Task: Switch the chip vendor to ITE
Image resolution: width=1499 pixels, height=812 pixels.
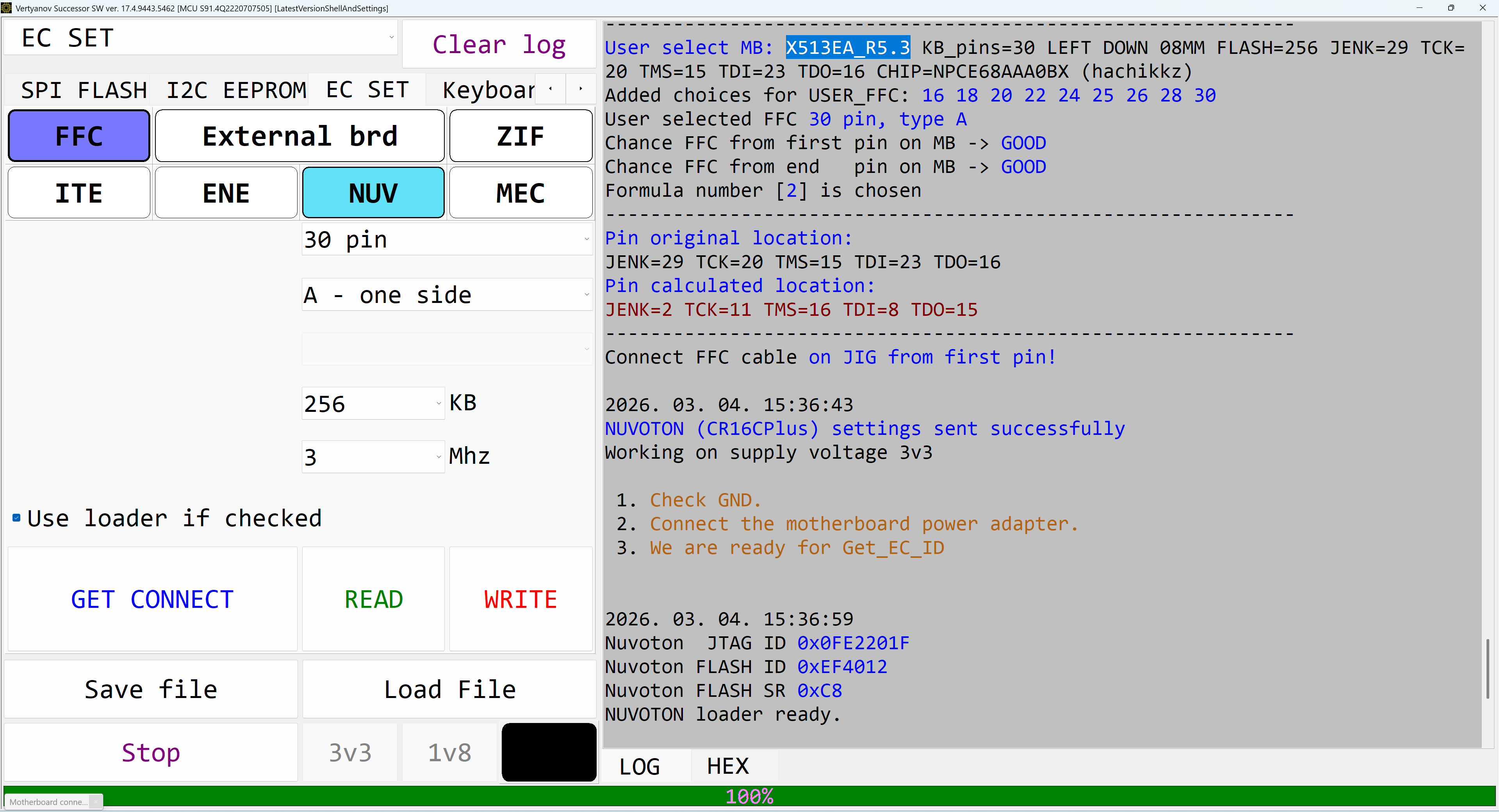Action: pos(79,193)
